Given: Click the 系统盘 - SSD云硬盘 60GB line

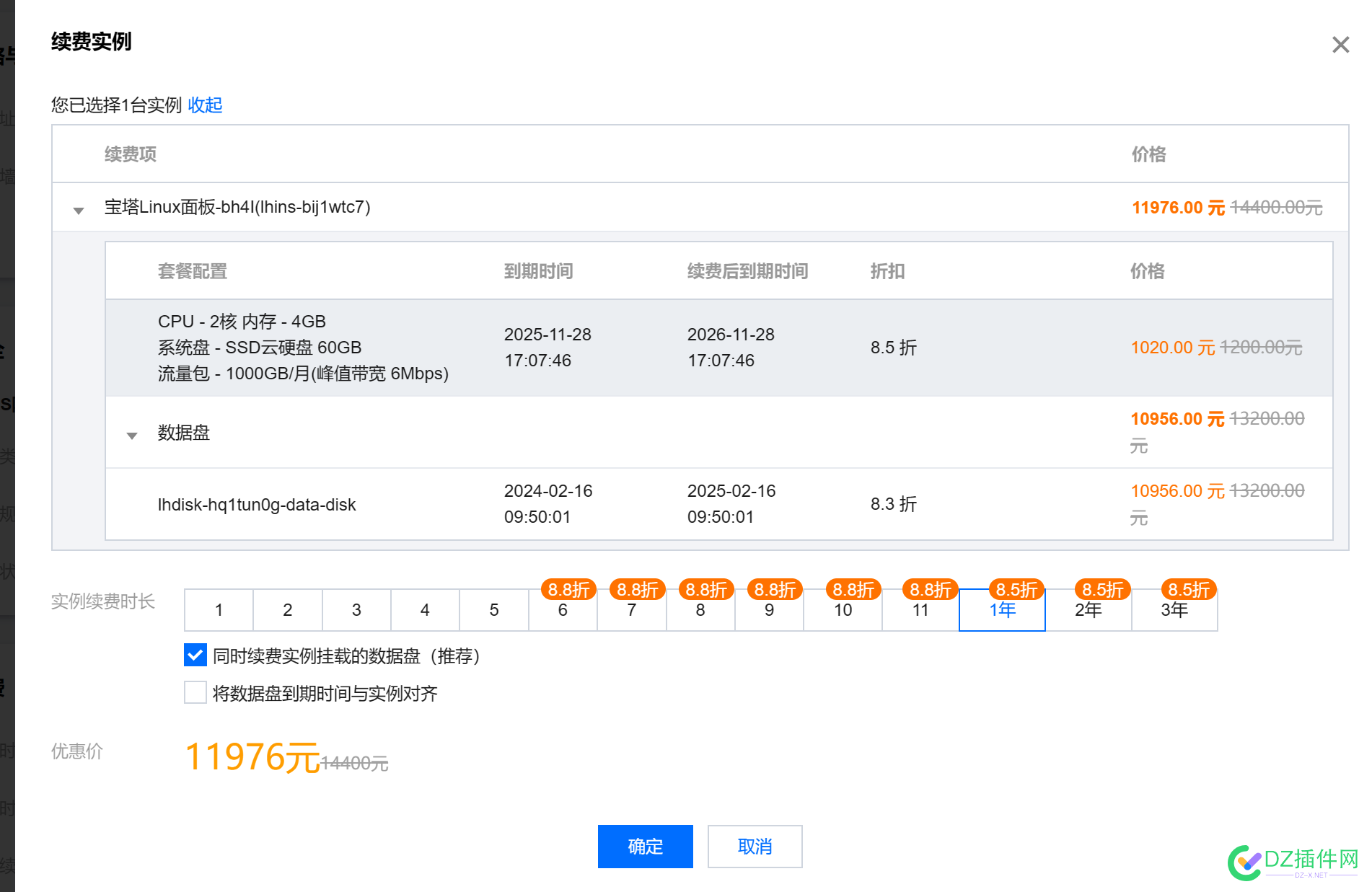Looking at the screenshot, I should coord(260,348).
